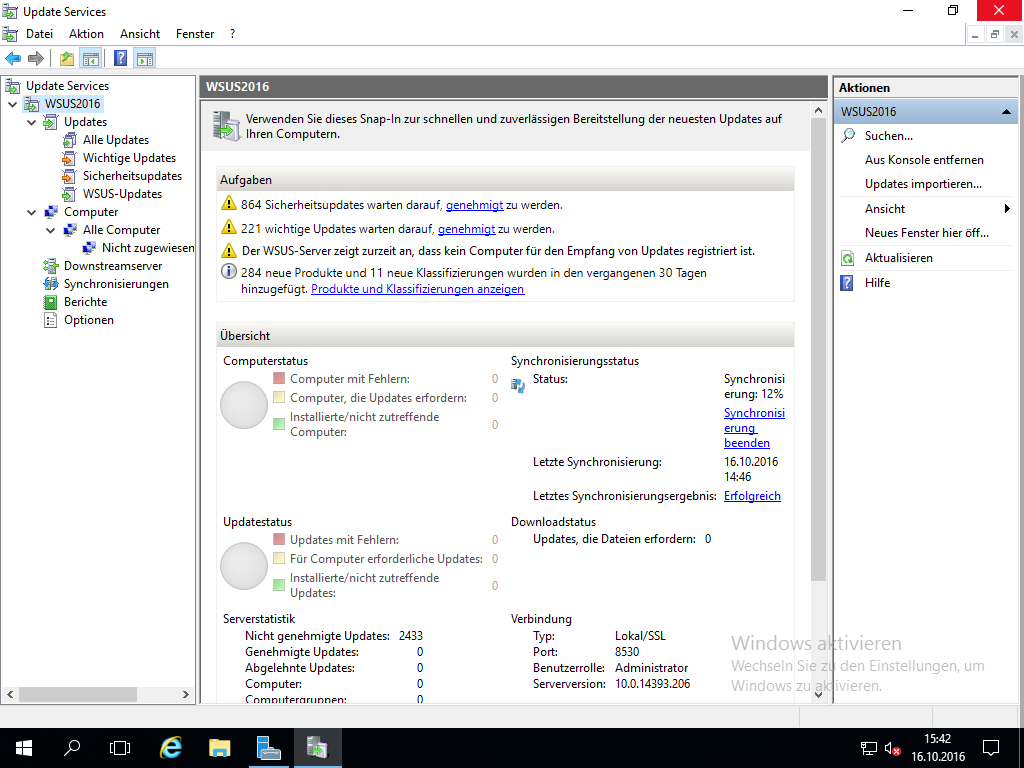This screenshot has height=768, width=1024.
Task: Collapse the Alle Computer tree node
Action: click(50, 230)
